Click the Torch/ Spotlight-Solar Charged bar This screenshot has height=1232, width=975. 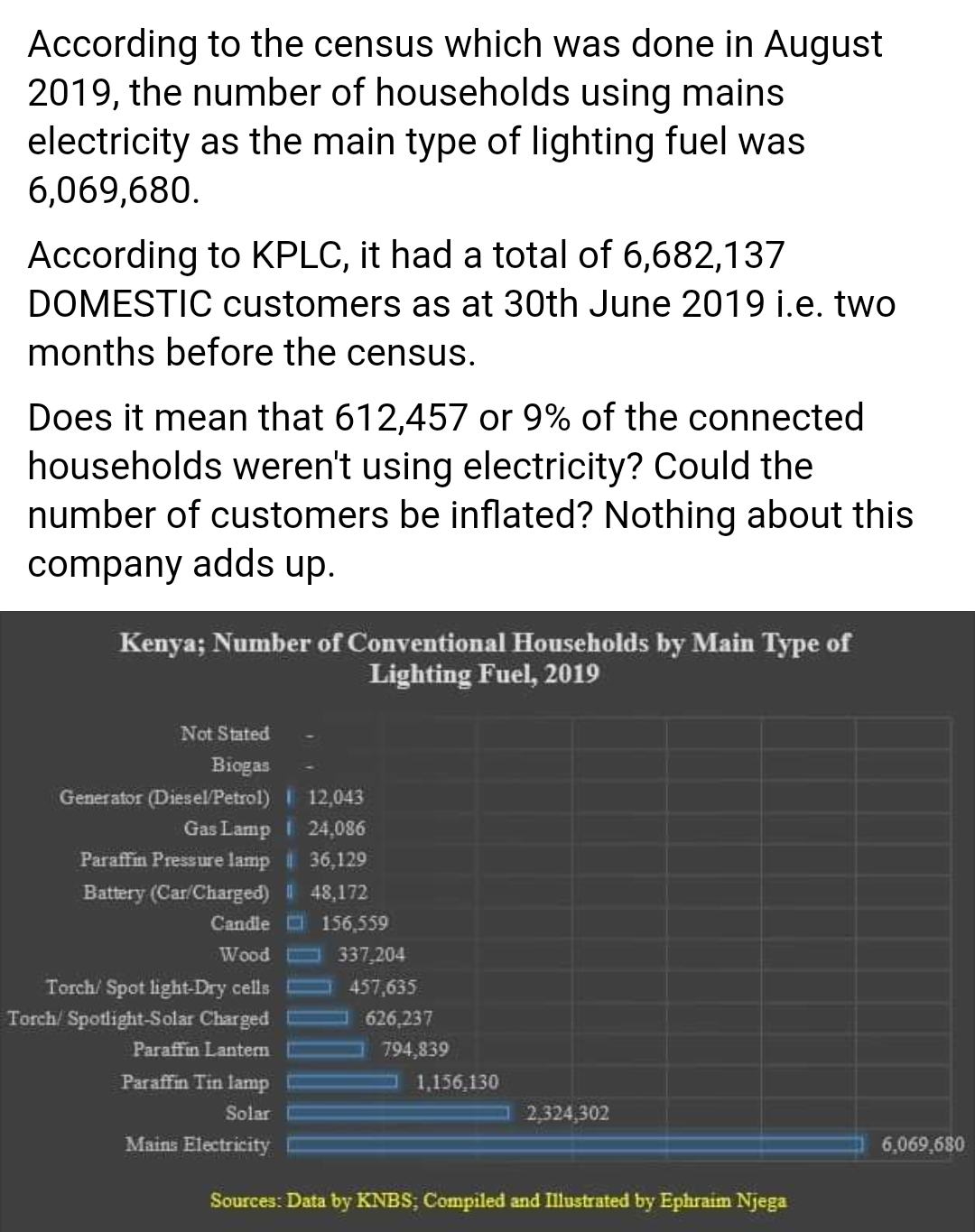click(x=318, y=1018)
